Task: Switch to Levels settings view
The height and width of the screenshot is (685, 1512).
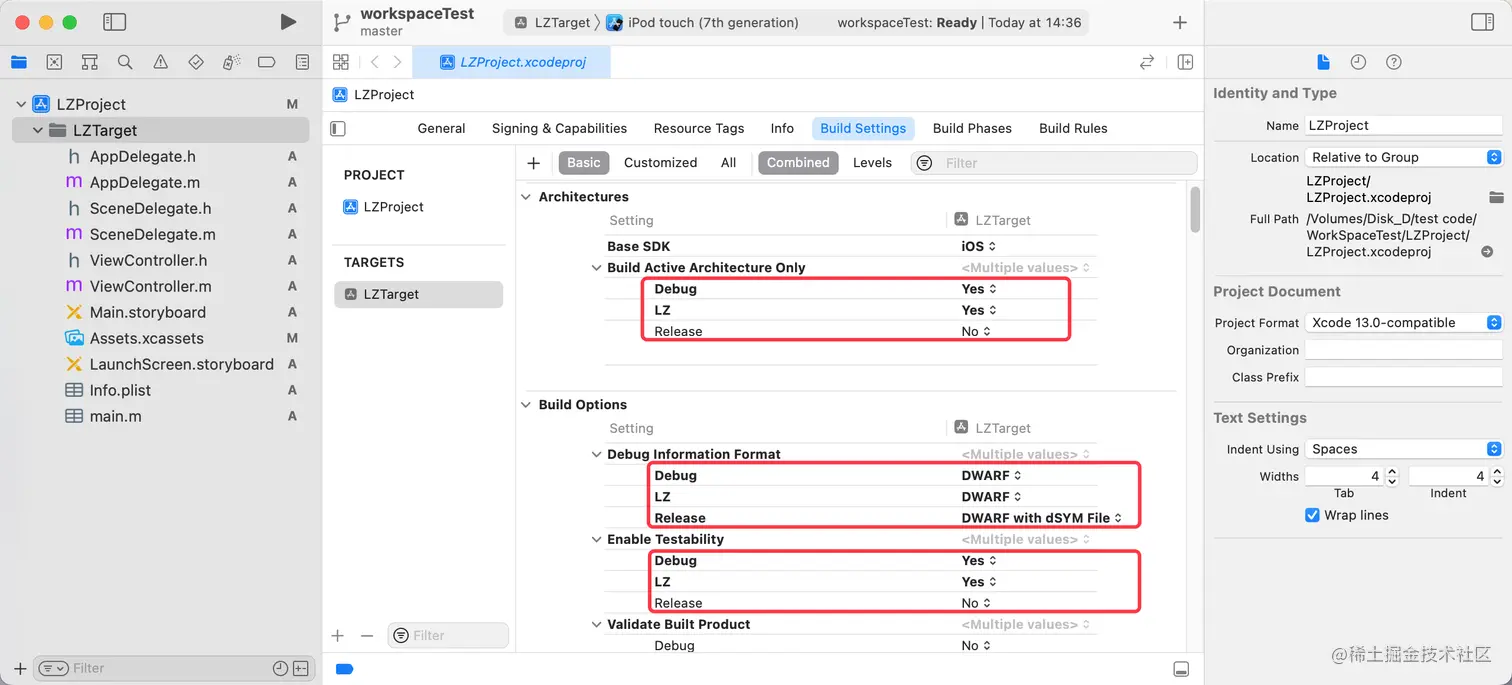Action: click(x=872, y=163)
